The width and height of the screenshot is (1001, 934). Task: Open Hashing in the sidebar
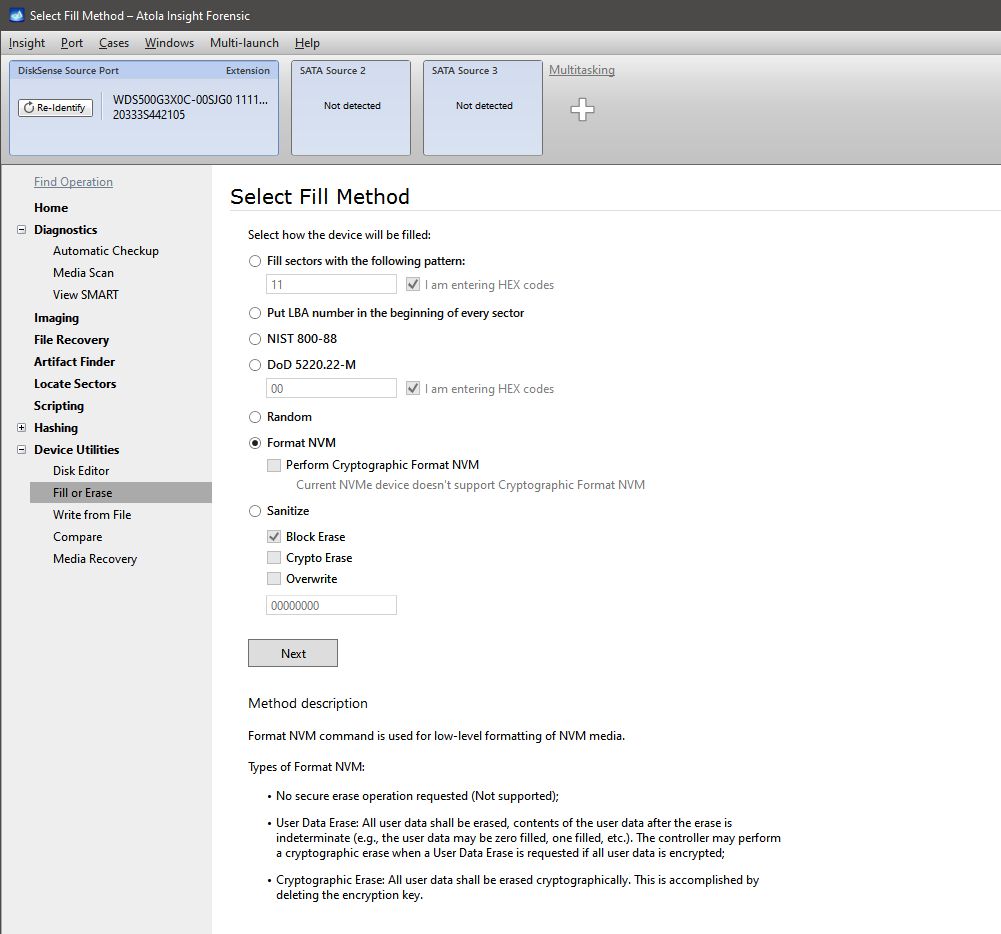click(56, 427)
